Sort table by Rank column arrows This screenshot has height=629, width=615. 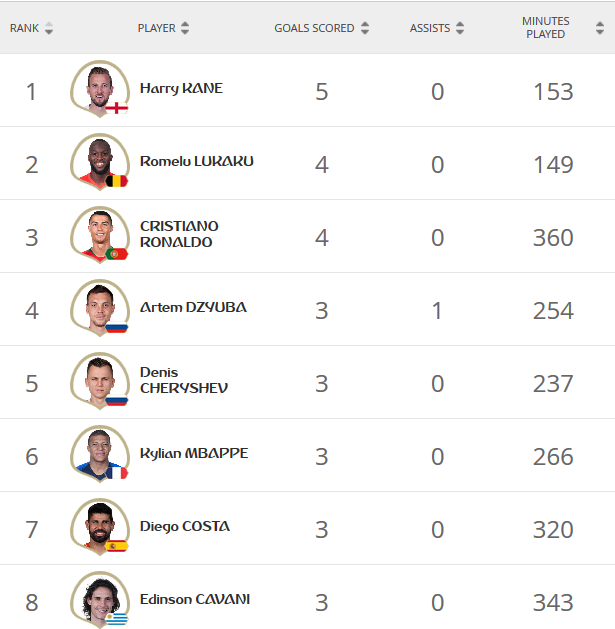coord(49,28)
